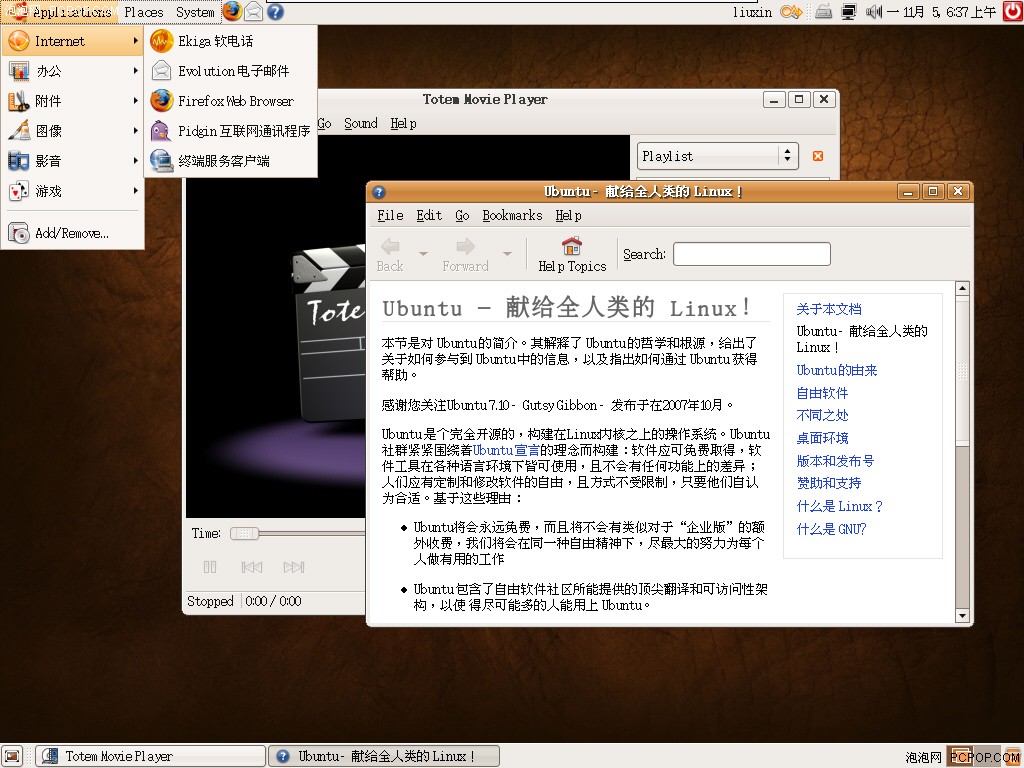
Task: Switch to Totem Movie Player taskbar button
Action: tap(151, 756)
